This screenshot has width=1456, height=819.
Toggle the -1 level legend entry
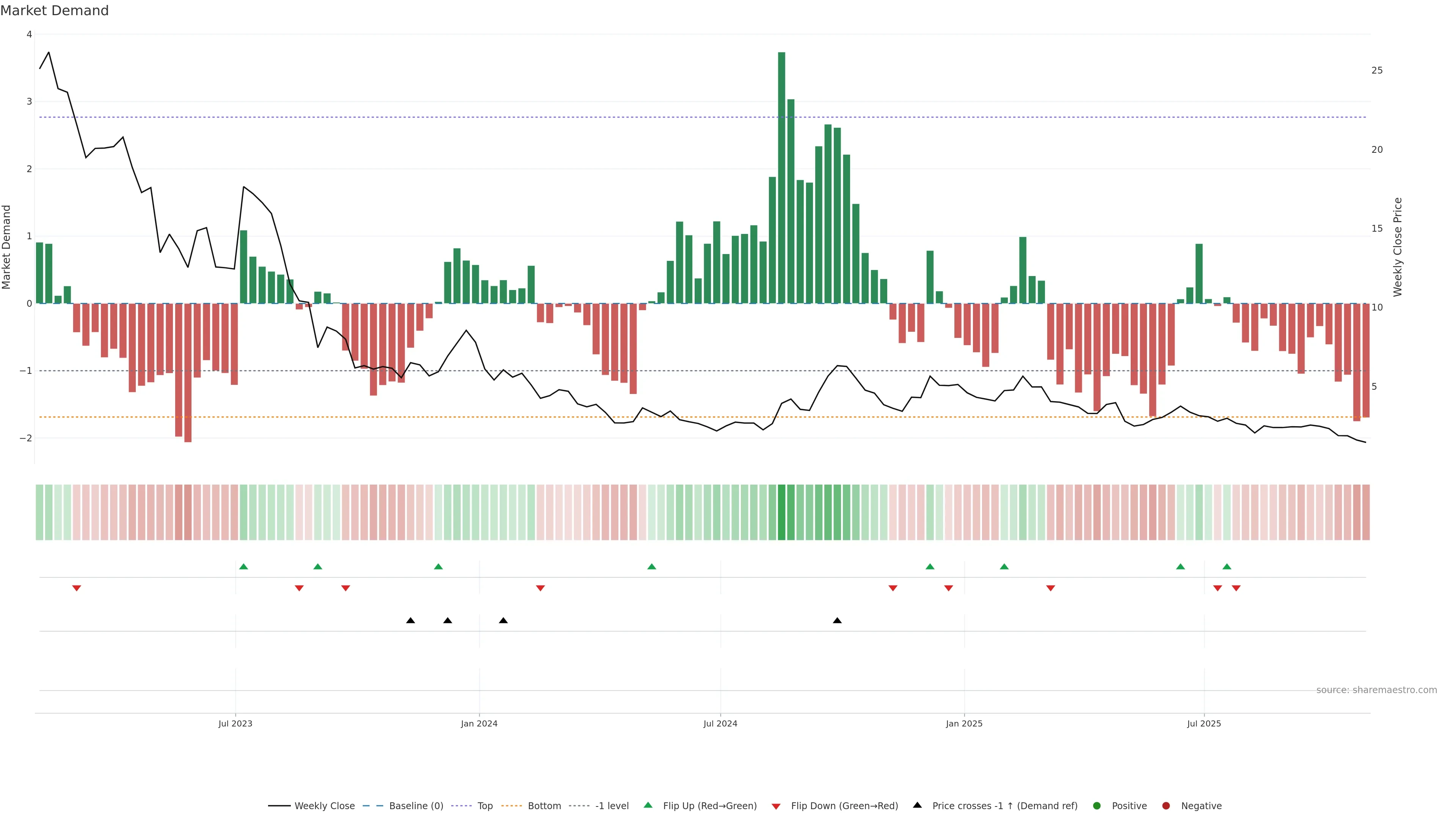tap(612, 805)
